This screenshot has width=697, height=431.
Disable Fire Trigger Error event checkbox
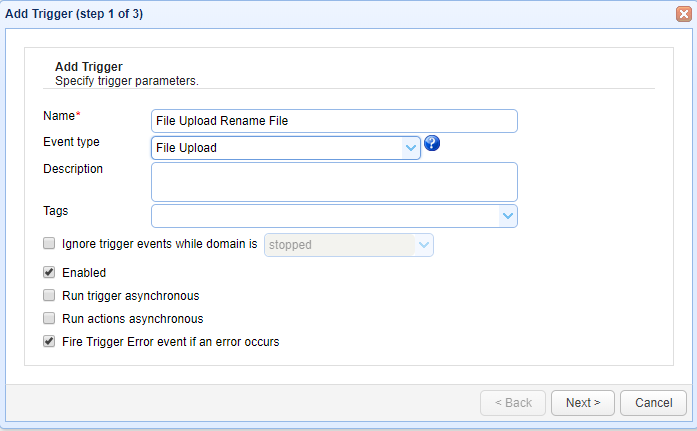coord(49,342)
